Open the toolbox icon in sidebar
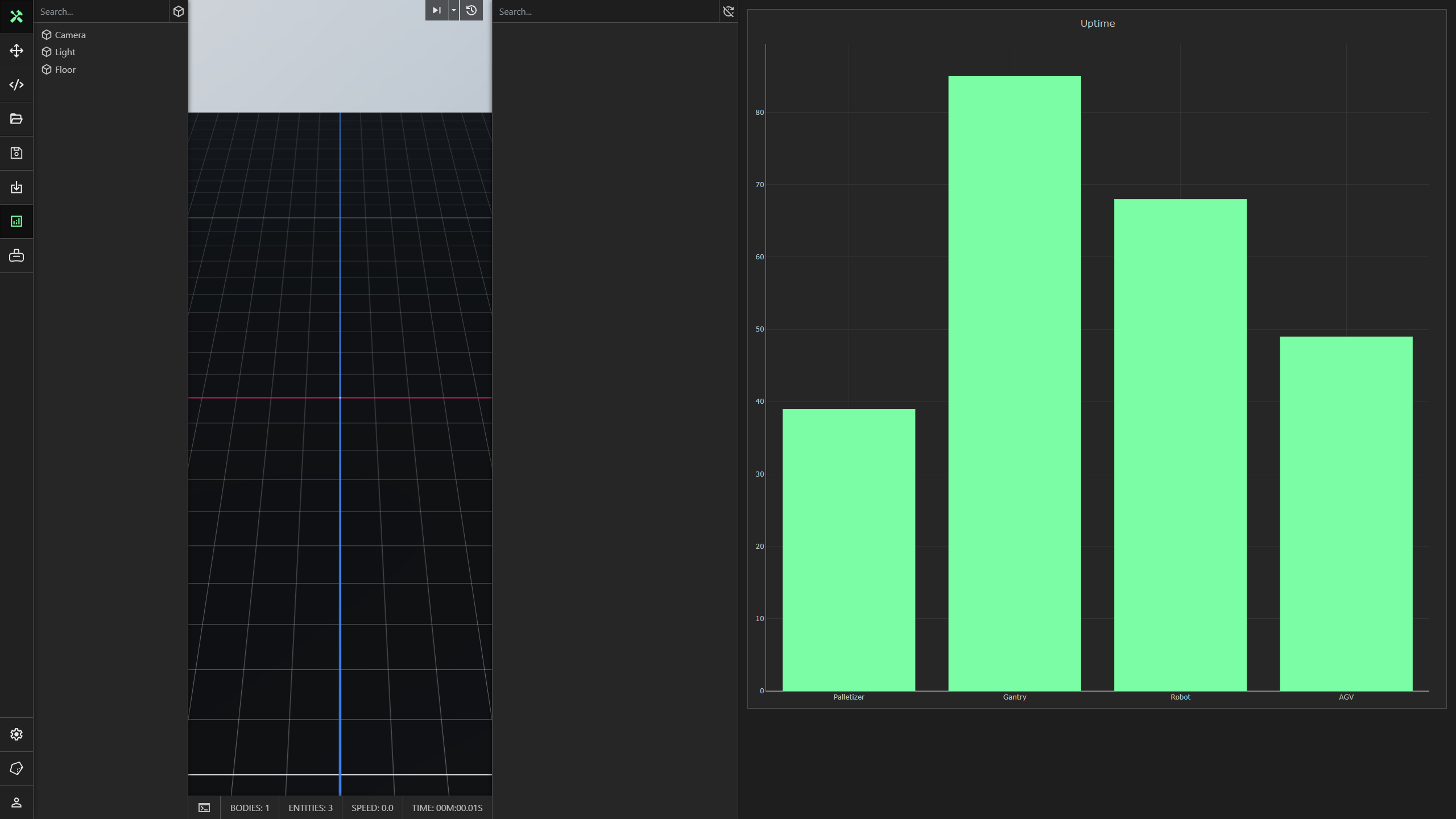Viewport: 1456px width, 819px height. click(x=16, y=255)
